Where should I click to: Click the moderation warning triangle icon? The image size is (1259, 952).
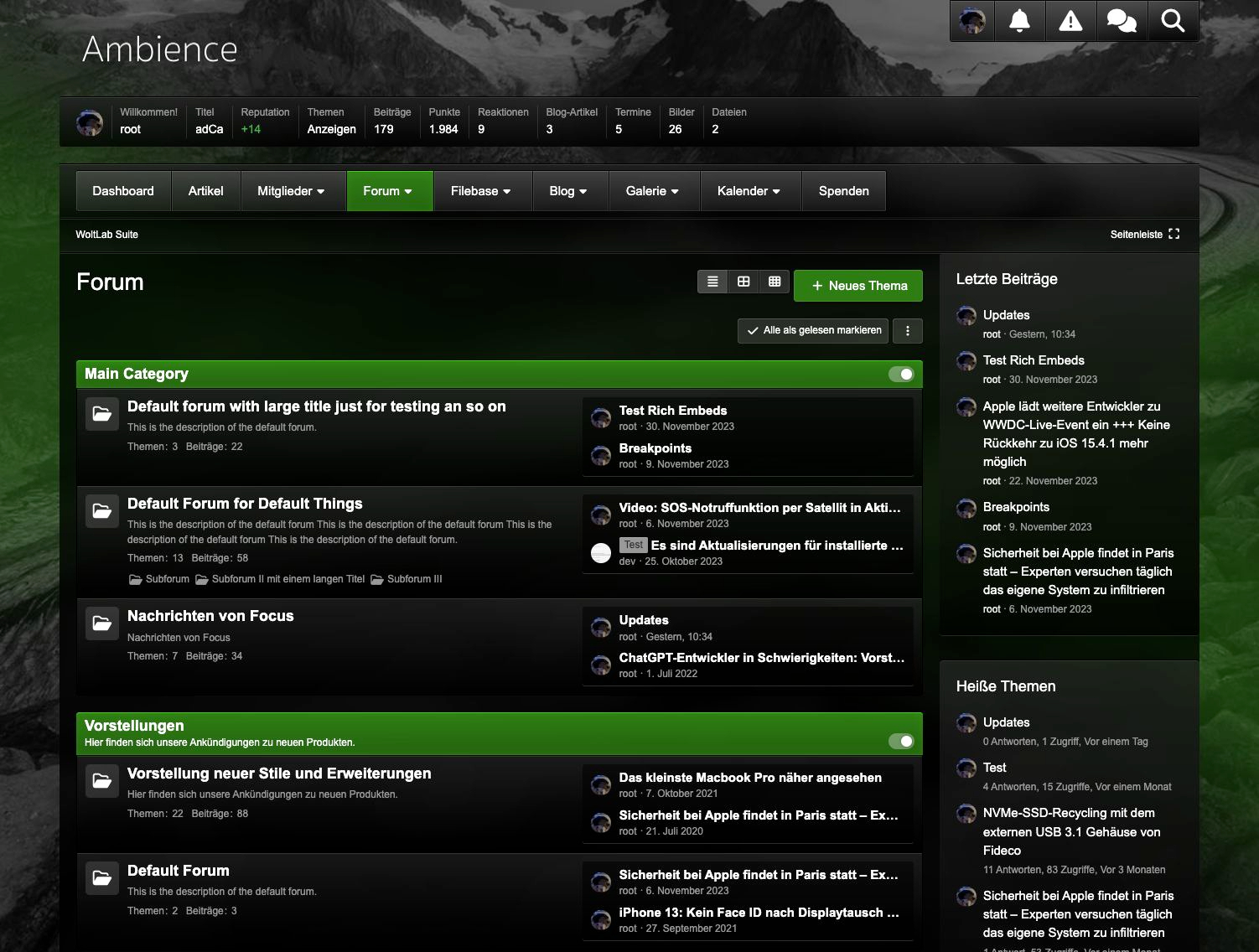pos(1070,21)
